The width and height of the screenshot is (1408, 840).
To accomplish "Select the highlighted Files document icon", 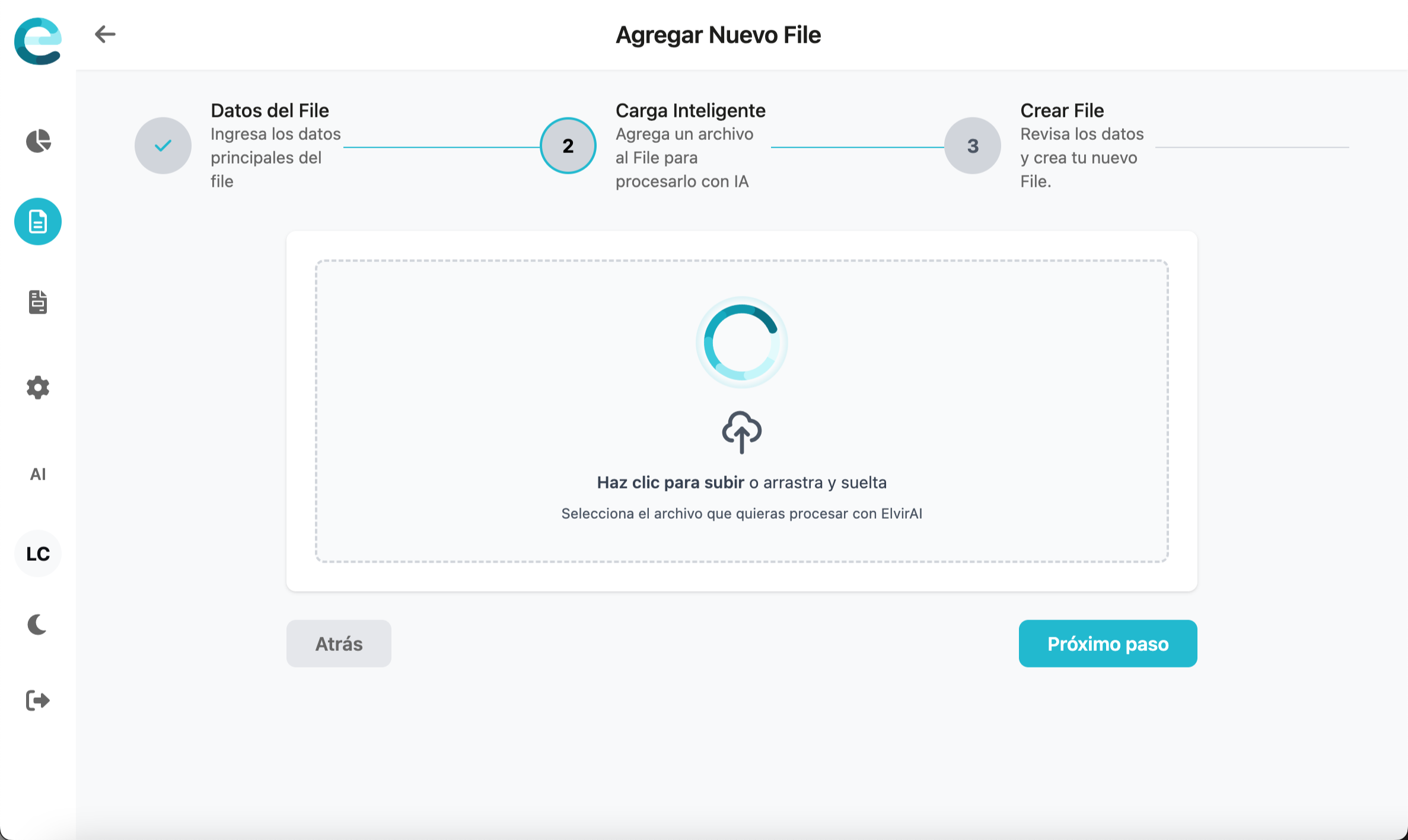I will 38,222.
